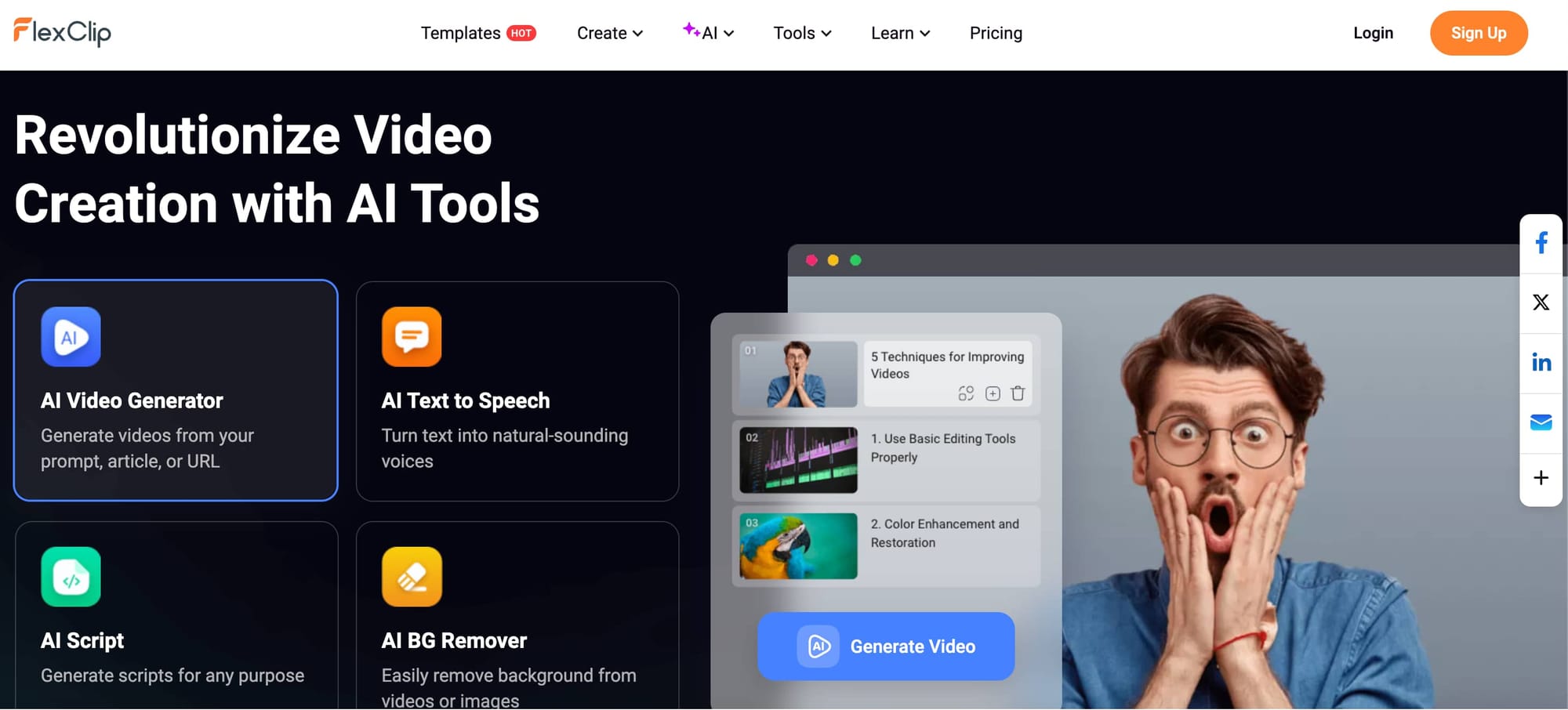Select scene 02 audio waveform thumbnail
Screen dimensions: 1568x710
pos(798,460)
